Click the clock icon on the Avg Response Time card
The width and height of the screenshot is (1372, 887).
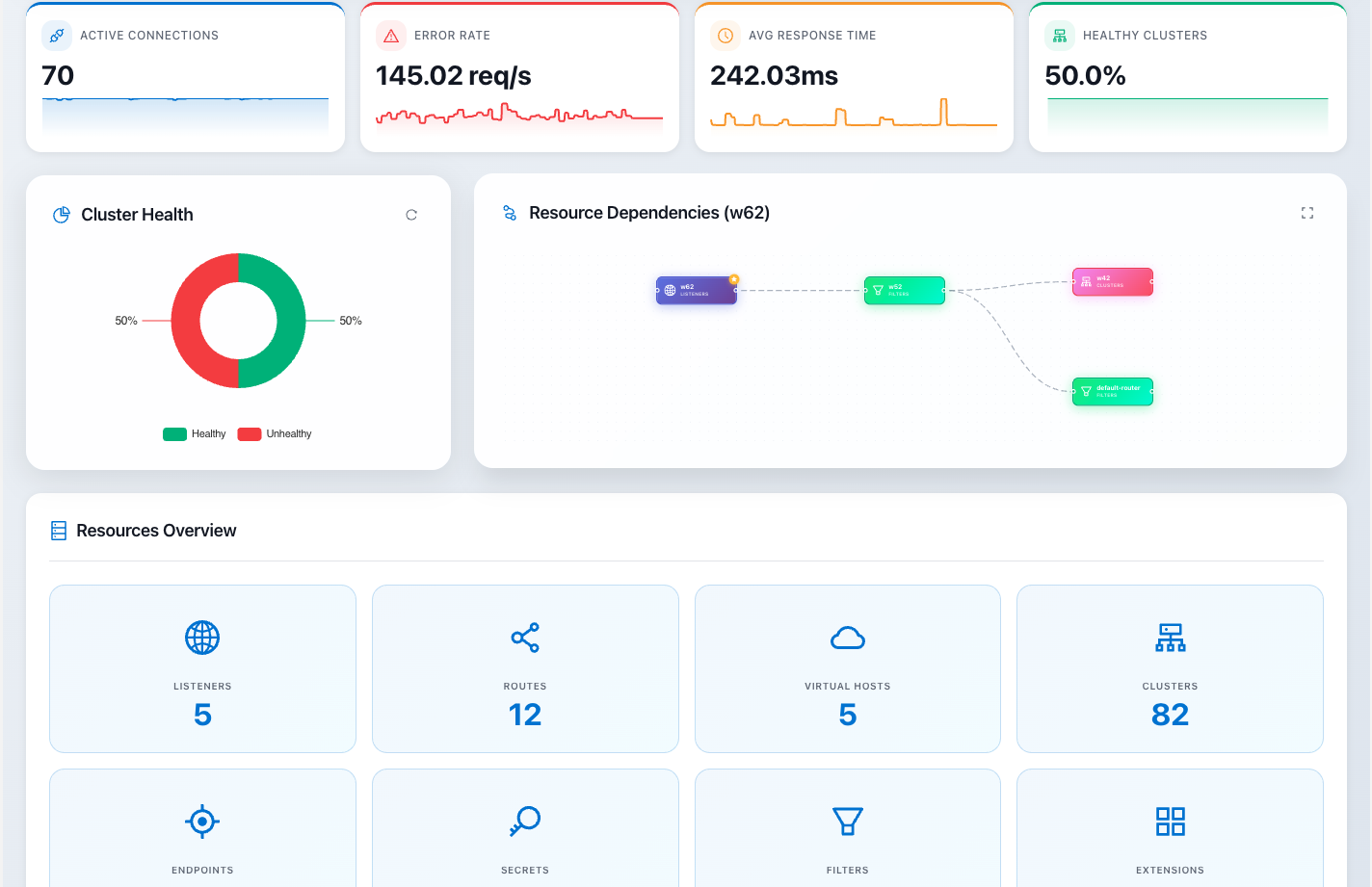[725, 35]
